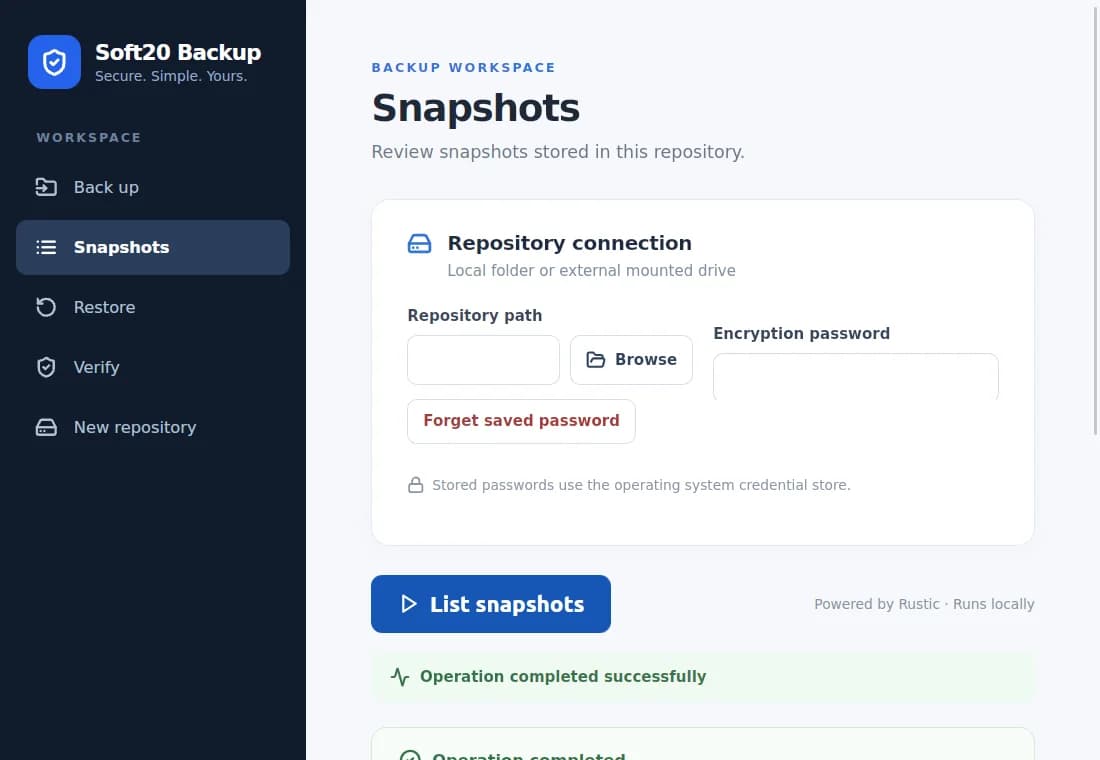Select the Snapshots menu item
Viewport: 1100px width, 760px height.
(x=153, y=247)
